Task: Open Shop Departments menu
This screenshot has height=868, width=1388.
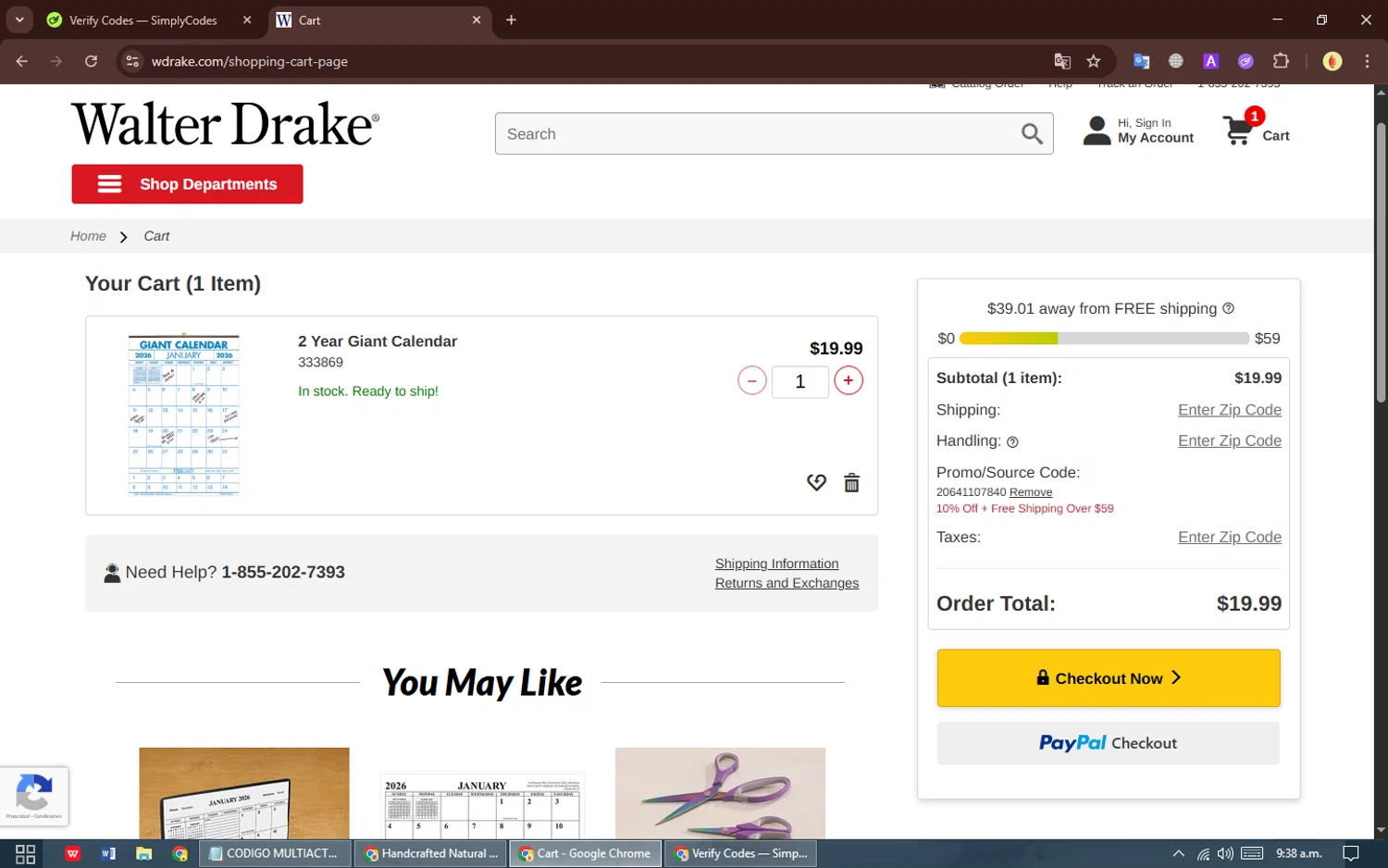Action: (x=187, y=184)
